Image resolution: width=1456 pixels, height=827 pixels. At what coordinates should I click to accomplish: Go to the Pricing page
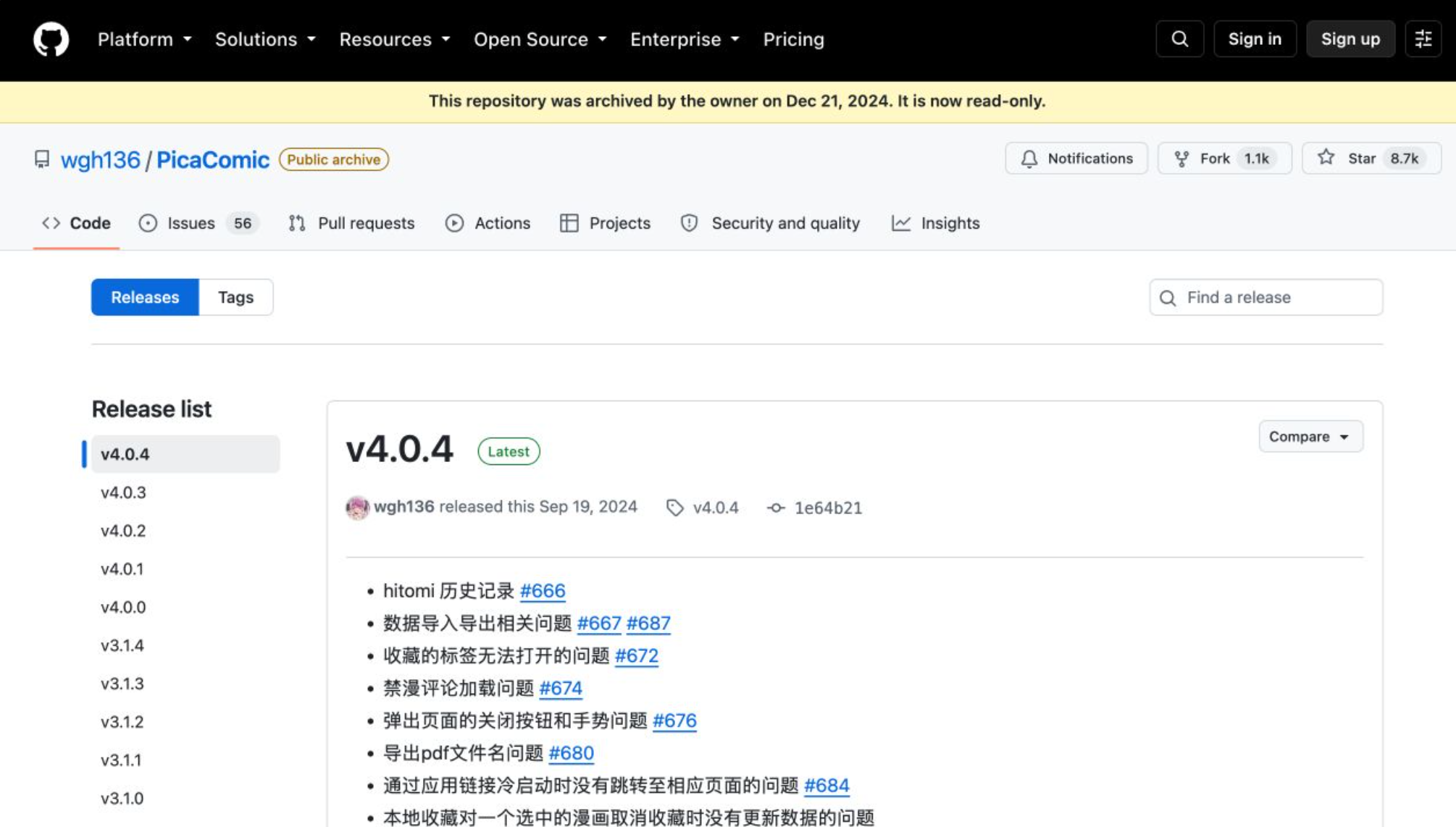(x=793, y=39)
